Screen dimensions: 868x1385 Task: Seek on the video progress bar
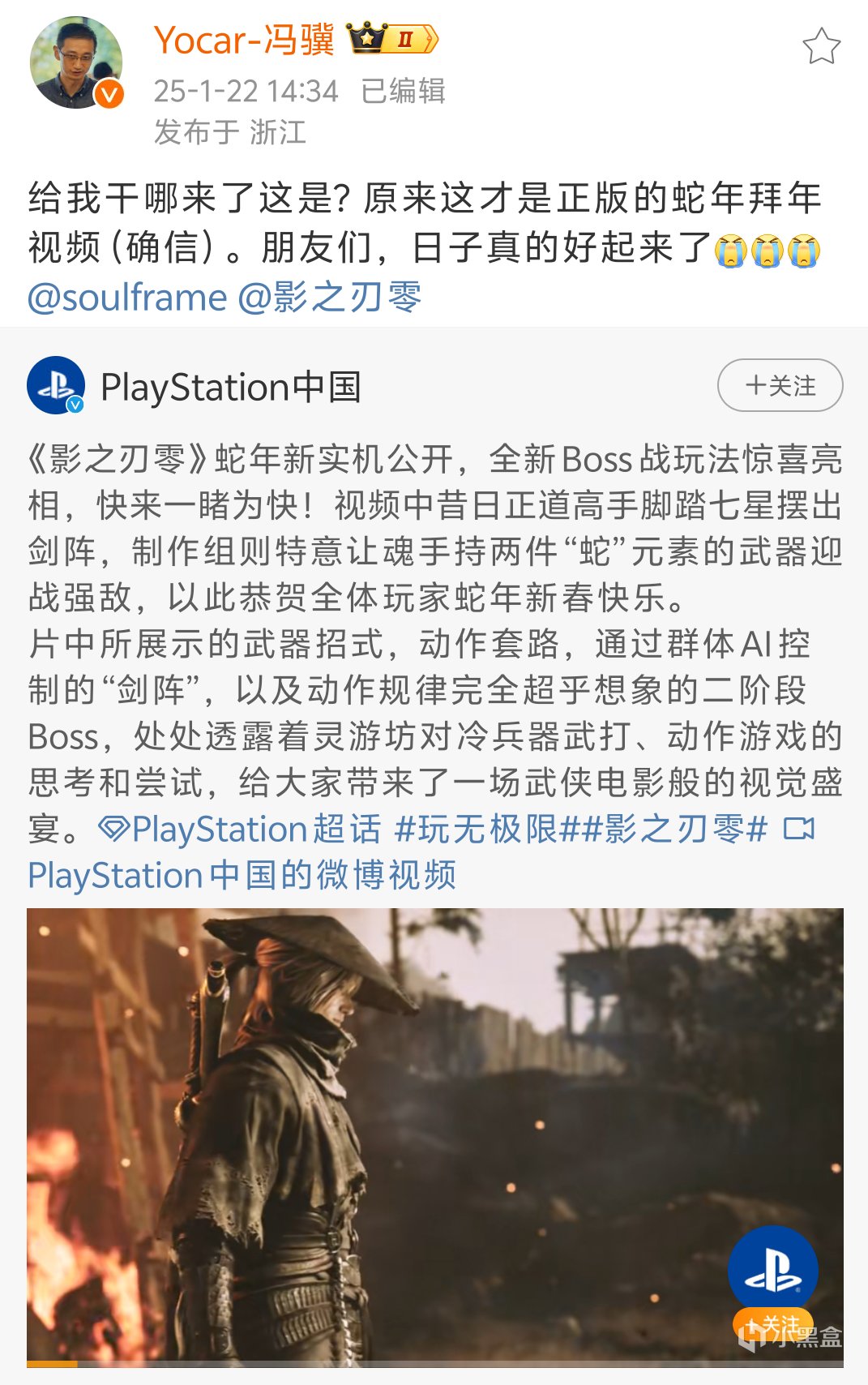(x=434, y=1364)
